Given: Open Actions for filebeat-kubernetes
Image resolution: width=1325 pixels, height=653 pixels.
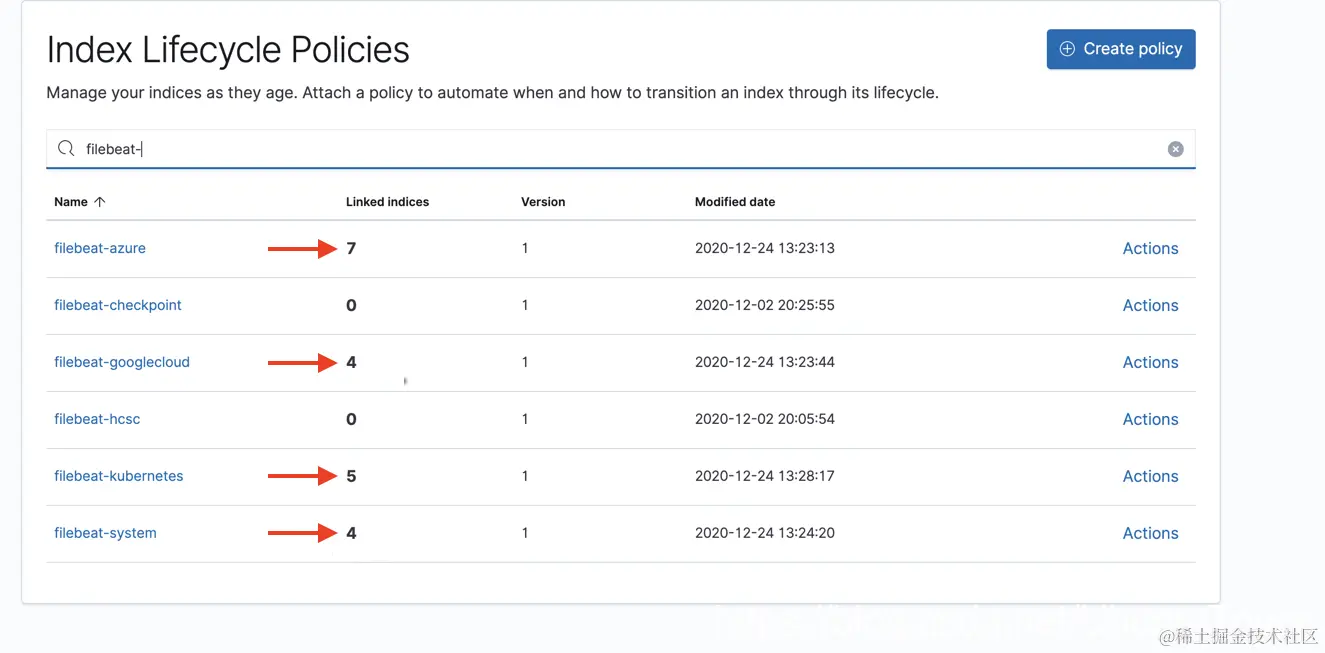Looking at the screenshot, I should click(x=1150, y=477).
